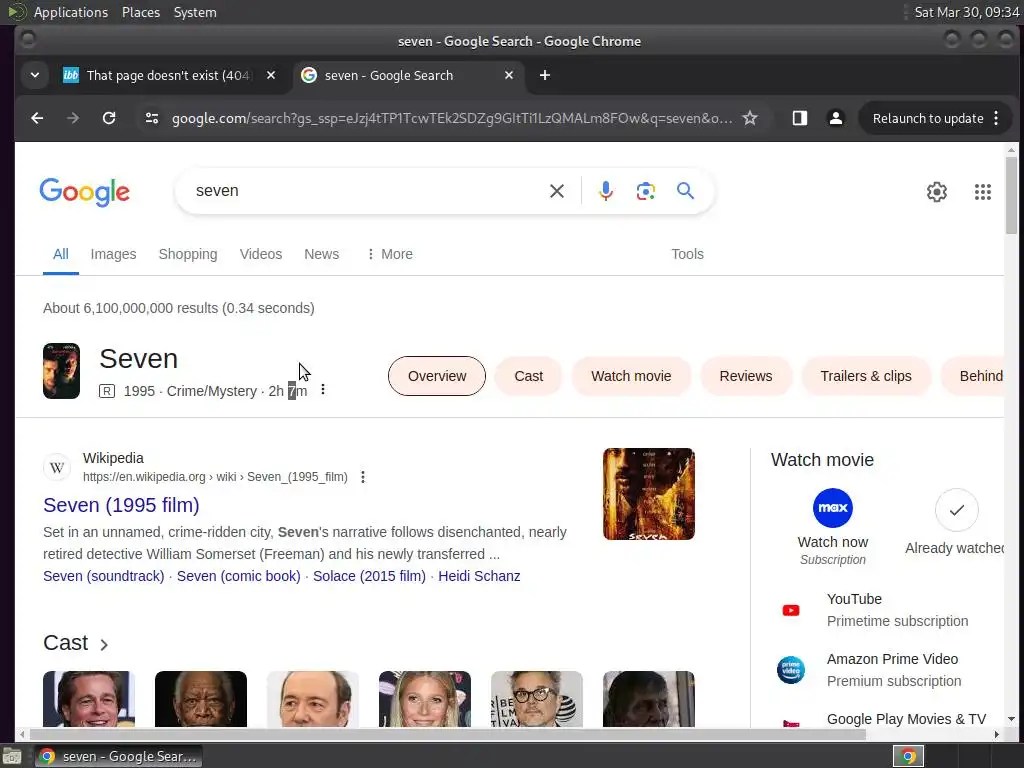Screen dimensions: 1024x768
Task: Click the vertical scrollbar thumb
Action: 1011,195
